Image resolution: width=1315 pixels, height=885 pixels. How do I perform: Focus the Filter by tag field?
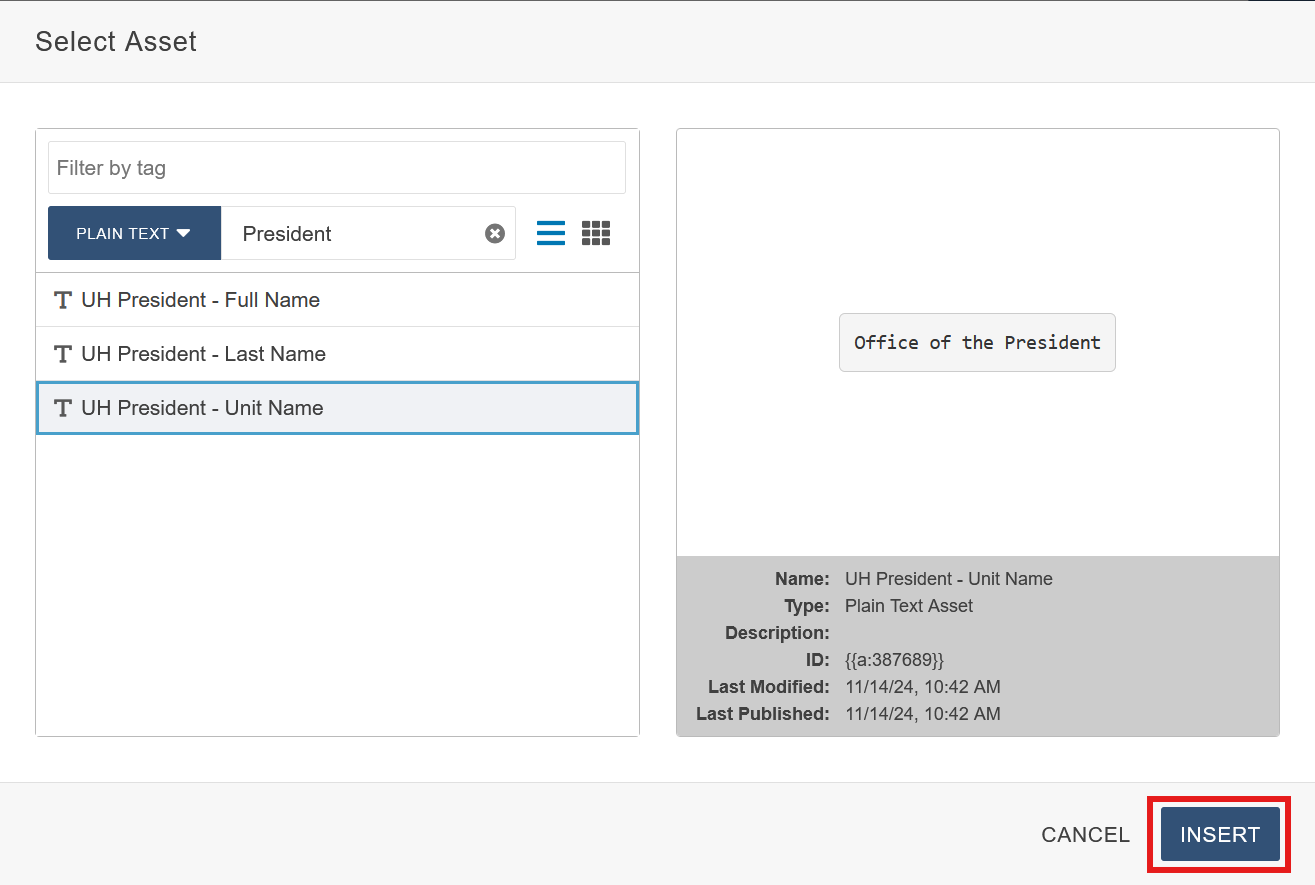336,168
